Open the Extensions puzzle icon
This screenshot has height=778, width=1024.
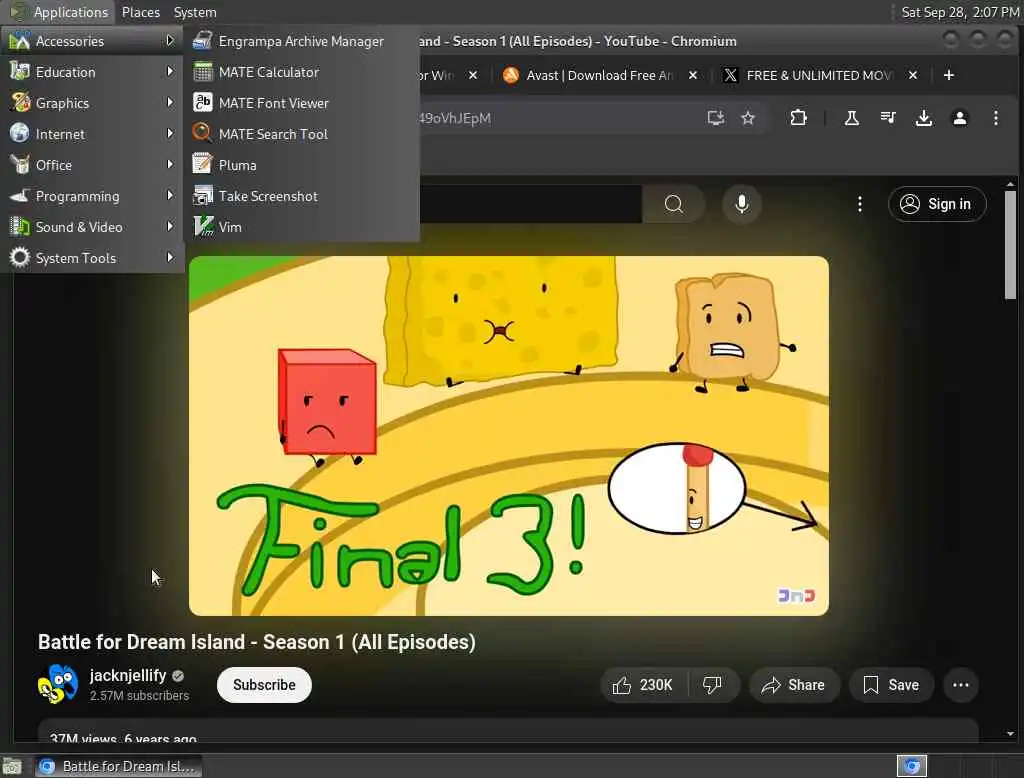point(798,118)
